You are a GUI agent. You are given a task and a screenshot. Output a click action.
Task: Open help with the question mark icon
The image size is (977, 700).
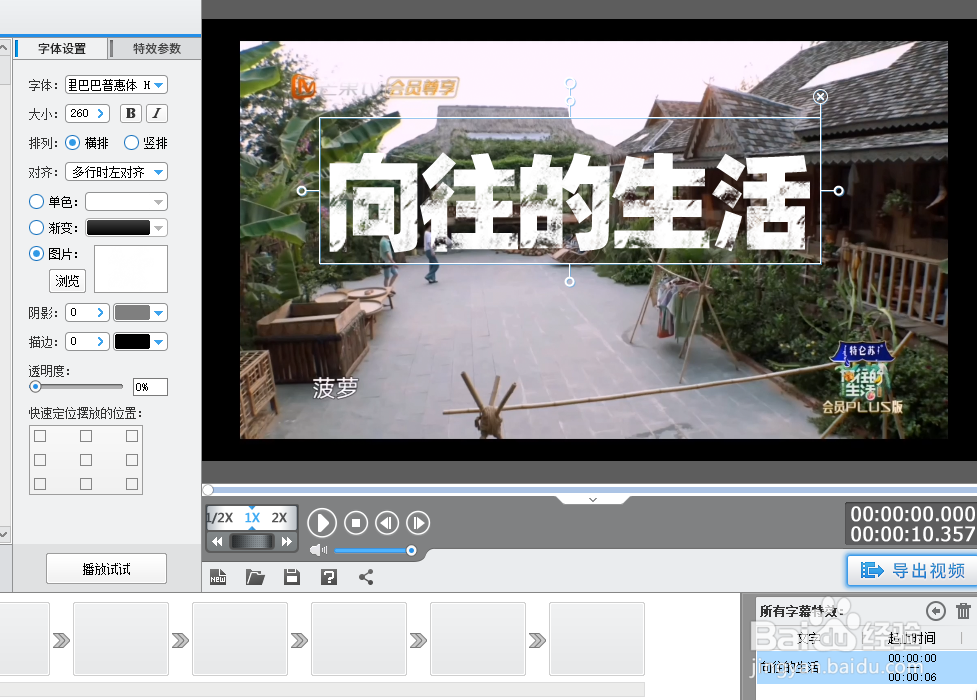(329, 577)
